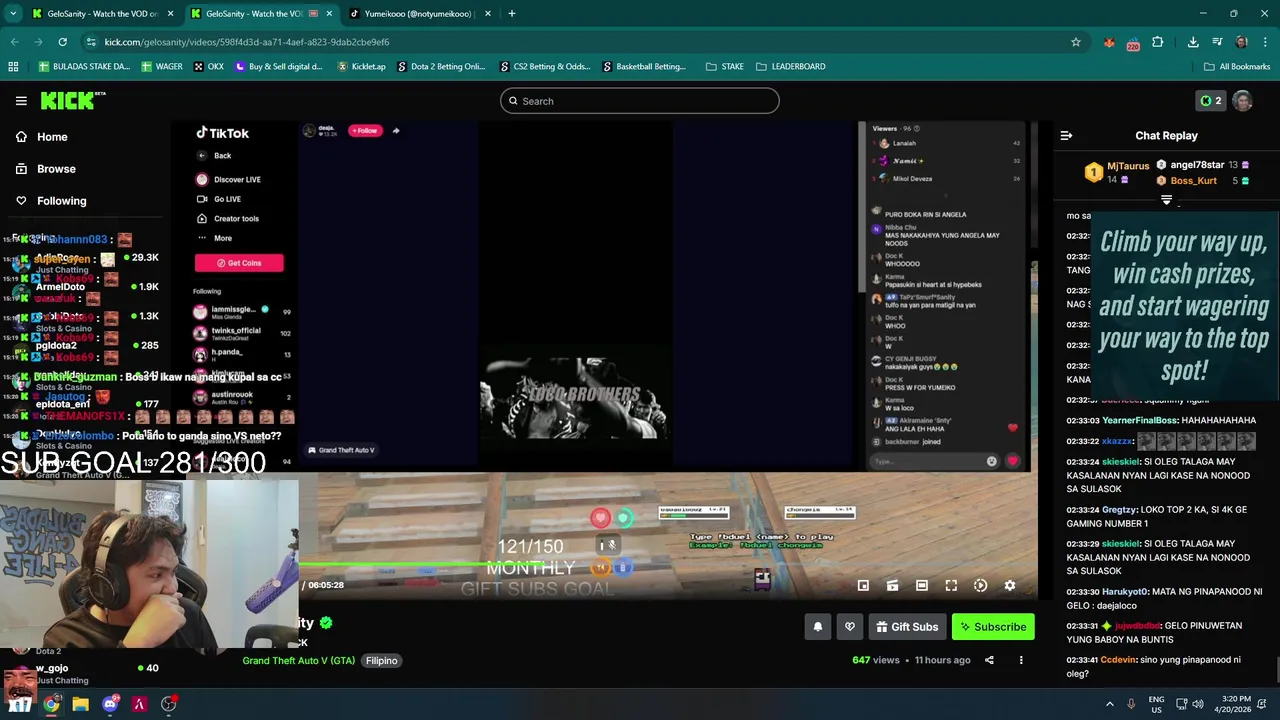
Task: Open playback speed options
Action: click(x=980, y=586)
